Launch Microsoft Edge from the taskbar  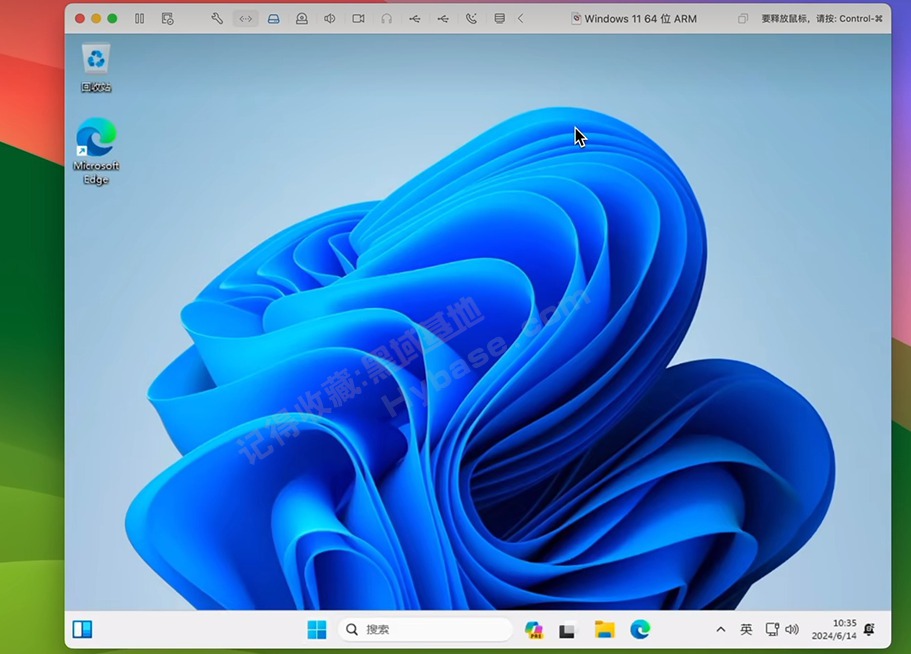(640, 629)
